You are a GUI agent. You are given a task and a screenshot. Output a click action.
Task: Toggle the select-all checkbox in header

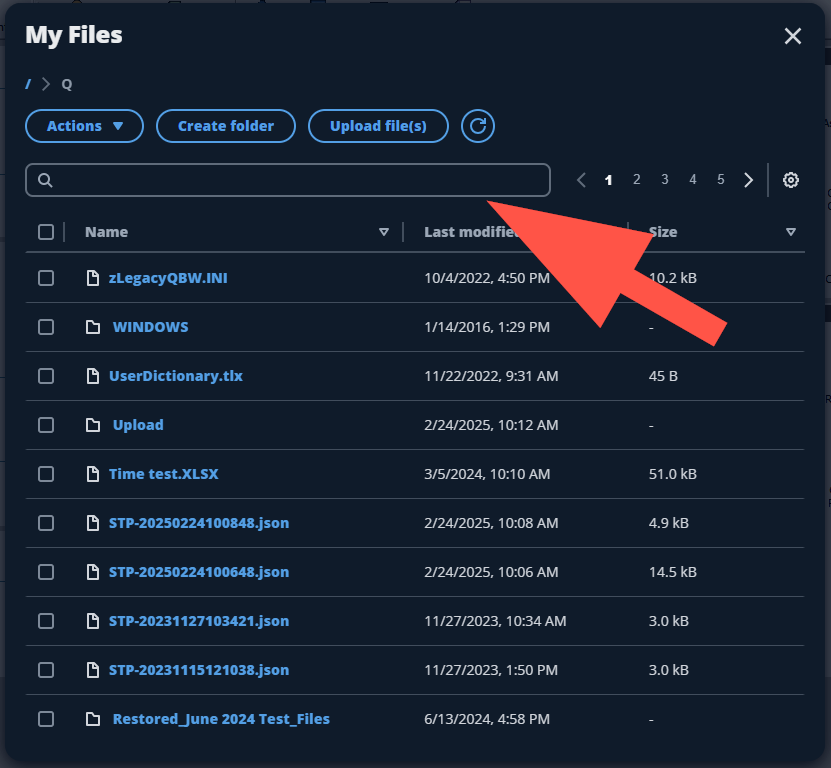tap(46, 232)
